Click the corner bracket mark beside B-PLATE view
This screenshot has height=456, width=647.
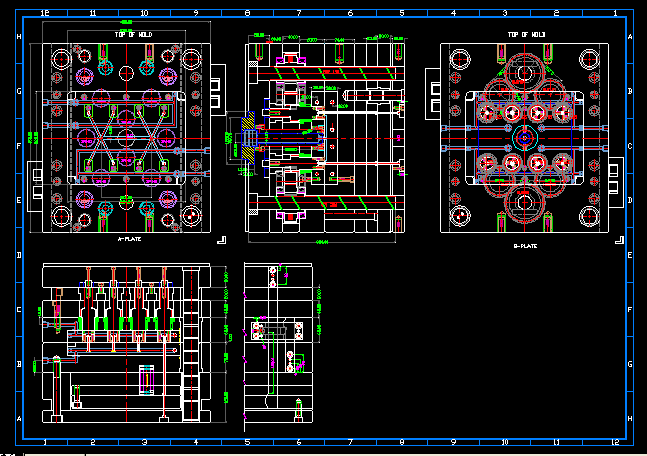click(x=619, y=240)
